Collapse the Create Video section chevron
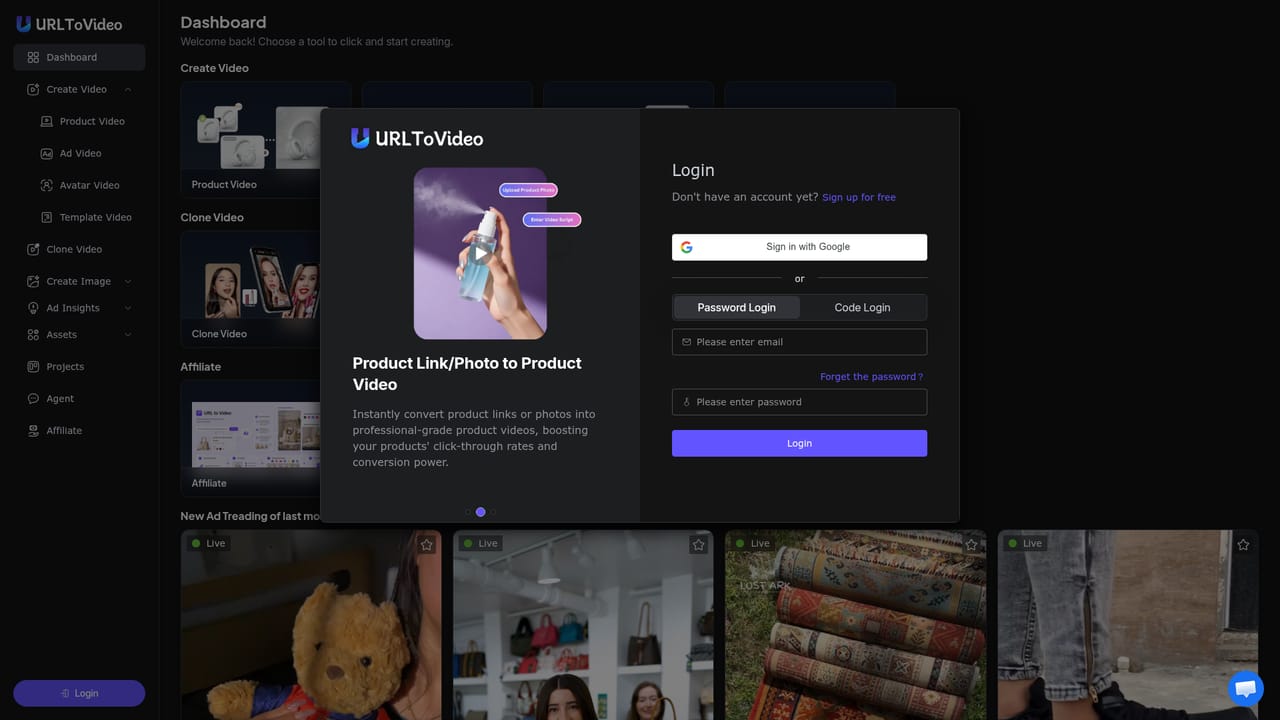Viewport: 1280px width, 720px height. [128, 89]
